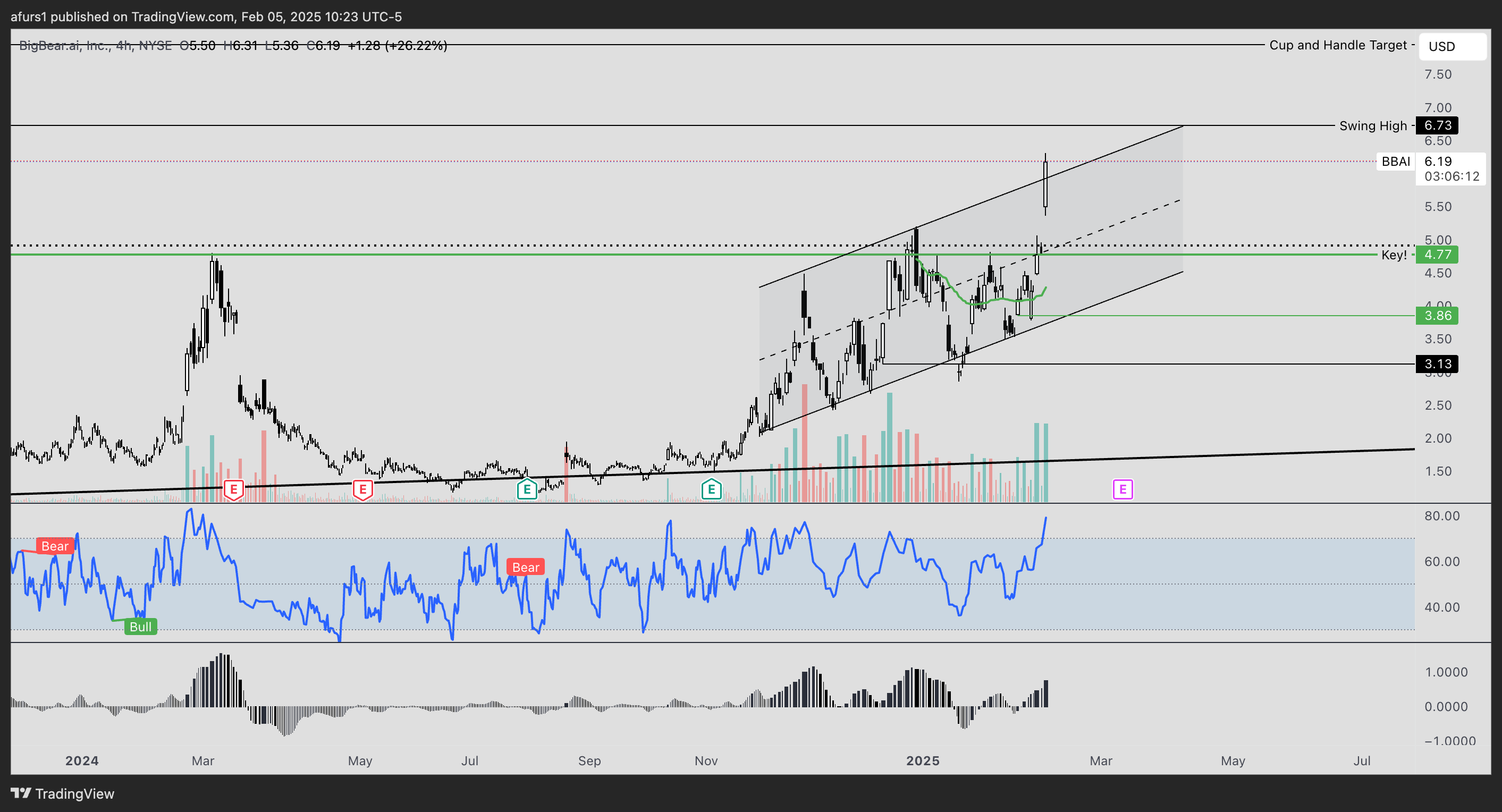Click the green Key! 4.77 price label

click(1437, 255)
